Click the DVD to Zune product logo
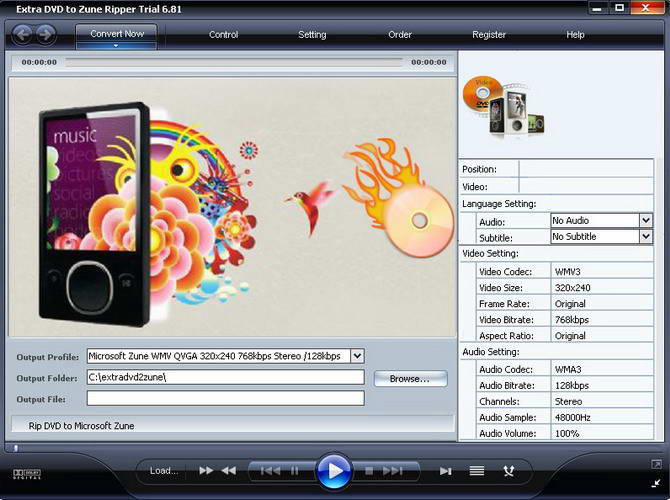The image size is (670, 500). [503, 107]
